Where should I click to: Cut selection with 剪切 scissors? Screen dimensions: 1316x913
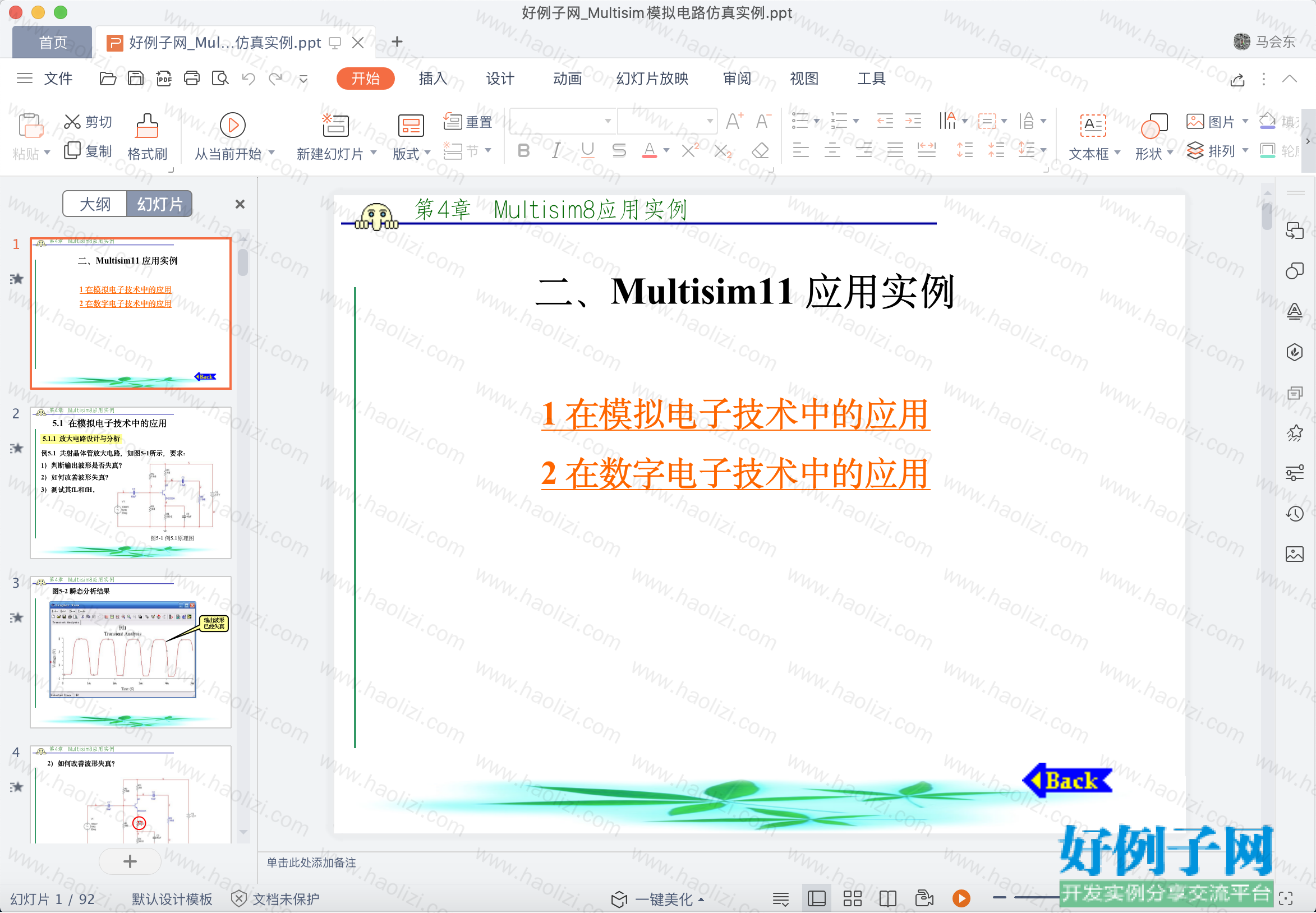point(88,122)
